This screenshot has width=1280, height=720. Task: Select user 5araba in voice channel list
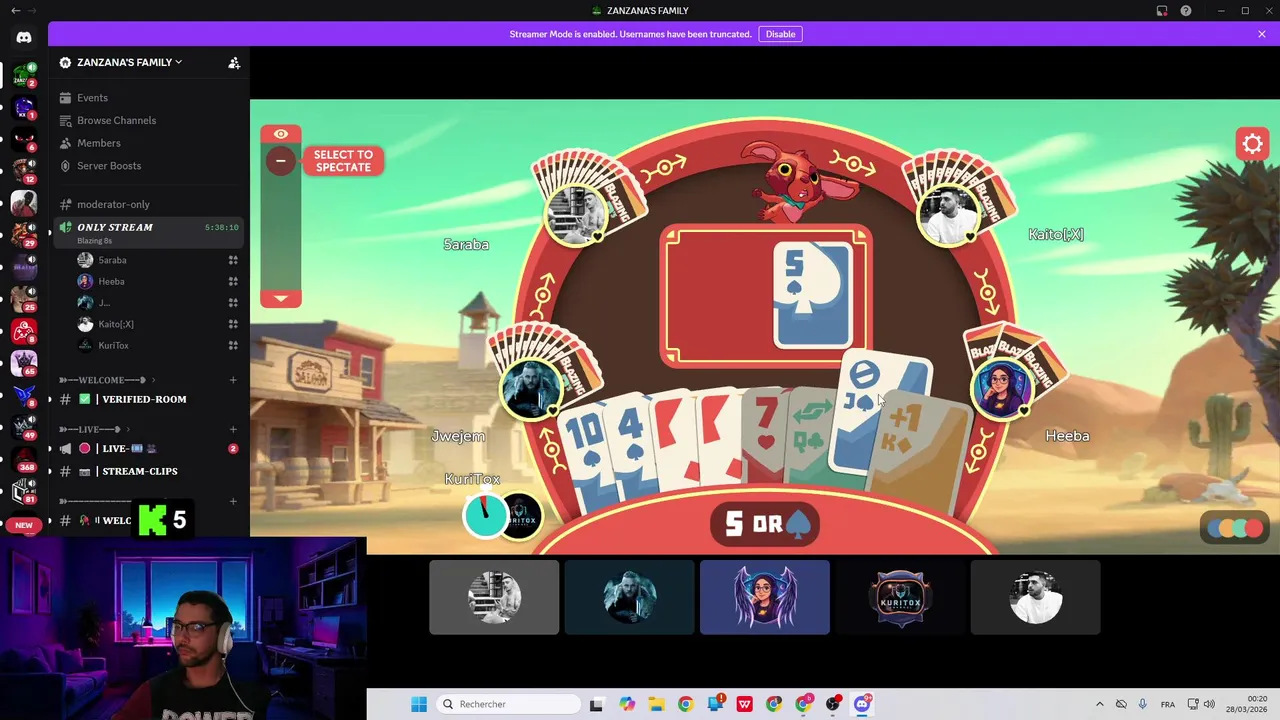112,260
